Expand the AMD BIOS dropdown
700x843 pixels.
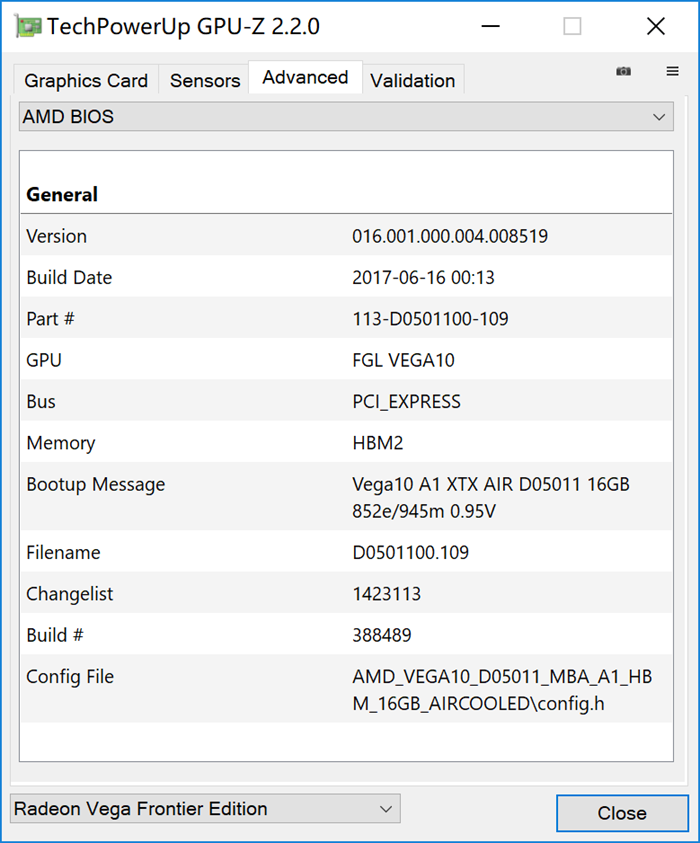pyautogui.click(x=346, y=117)
